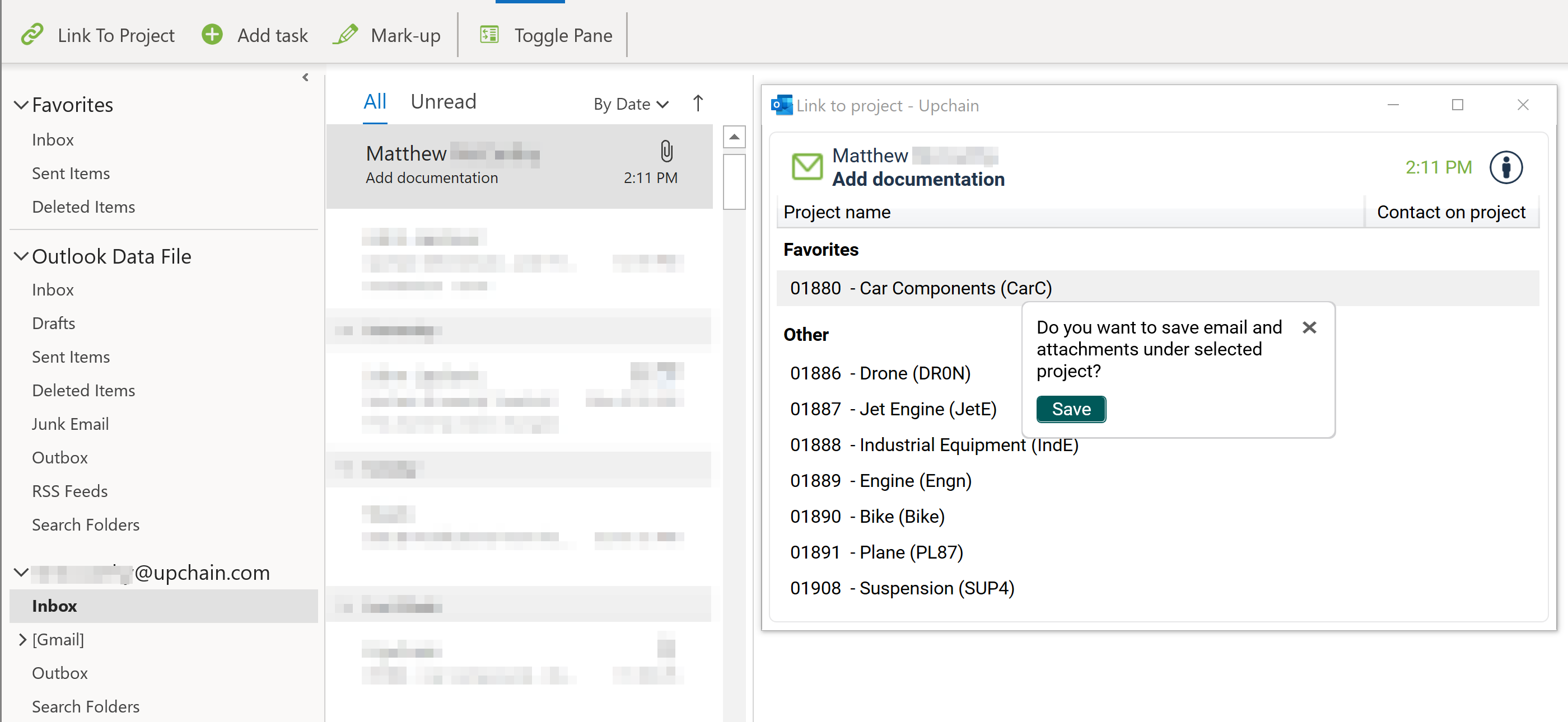Switch to the Unread tab

pos(443,101)
